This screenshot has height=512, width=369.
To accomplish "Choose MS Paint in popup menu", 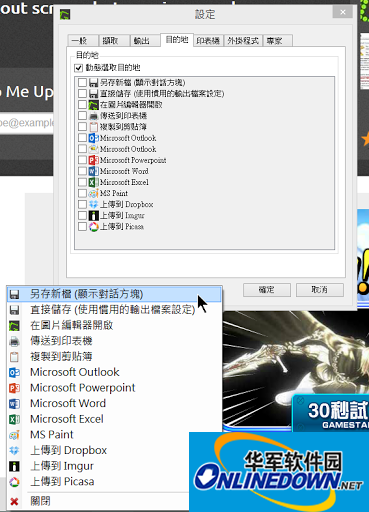I will tap(98, 435).
